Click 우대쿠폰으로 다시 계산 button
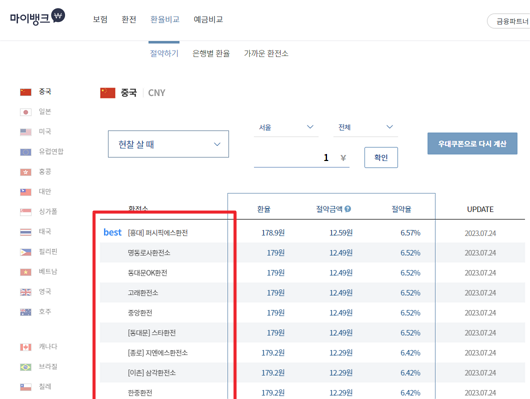 (472, 143)
